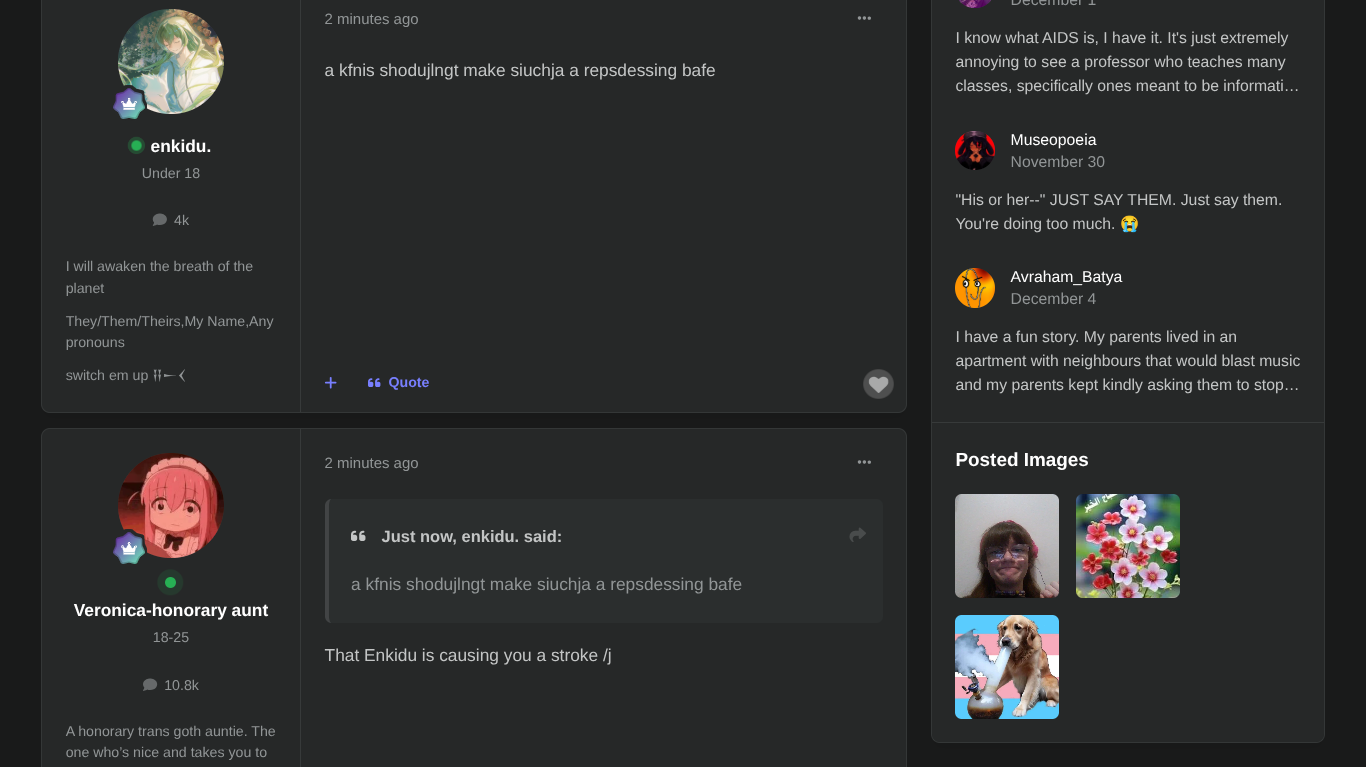Open Avraham_Batya's profile avatar
Image resolution: width=1366 pixels, height=767 pixels.
[x=975, y=288]
